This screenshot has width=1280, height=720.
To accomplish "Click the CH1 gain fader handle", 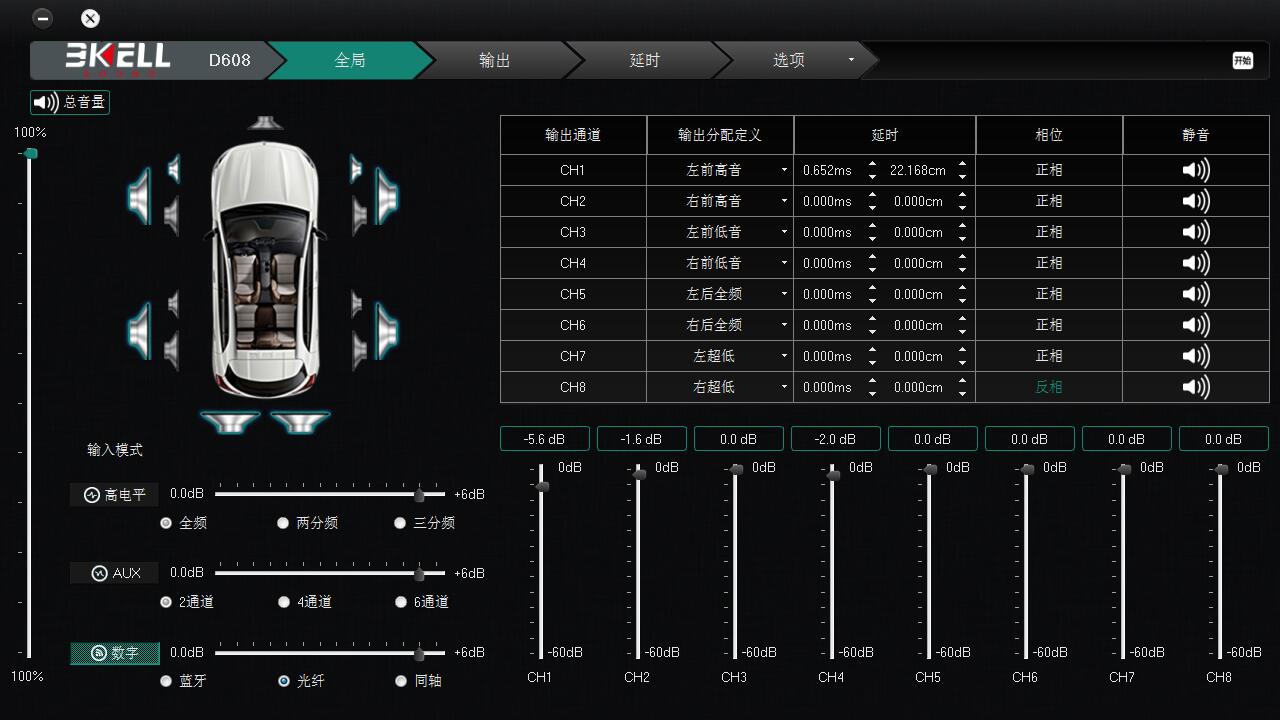I will point(542,487).
